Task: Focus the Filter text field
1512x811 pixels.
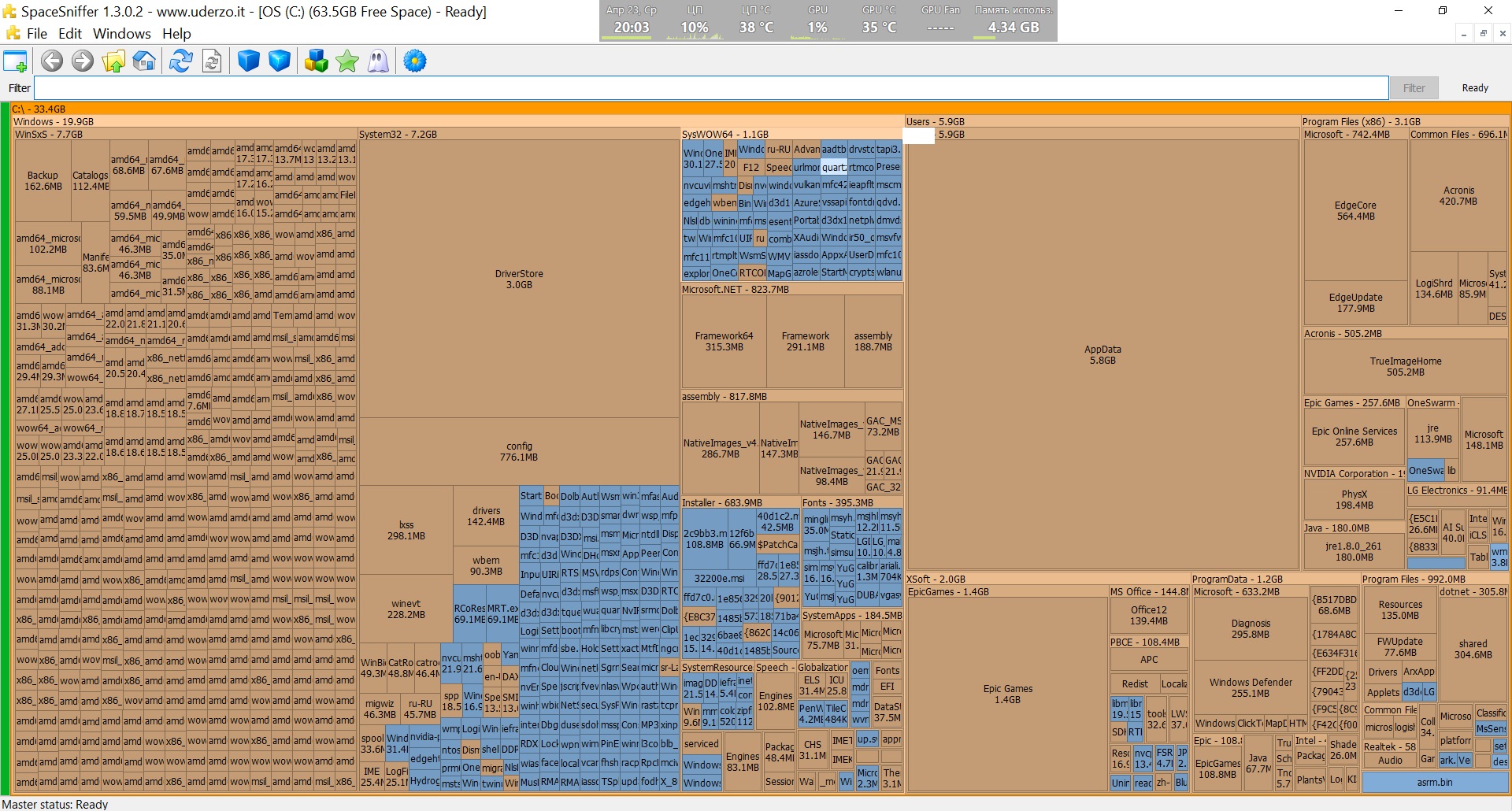Action: click(x=711, y=88)
